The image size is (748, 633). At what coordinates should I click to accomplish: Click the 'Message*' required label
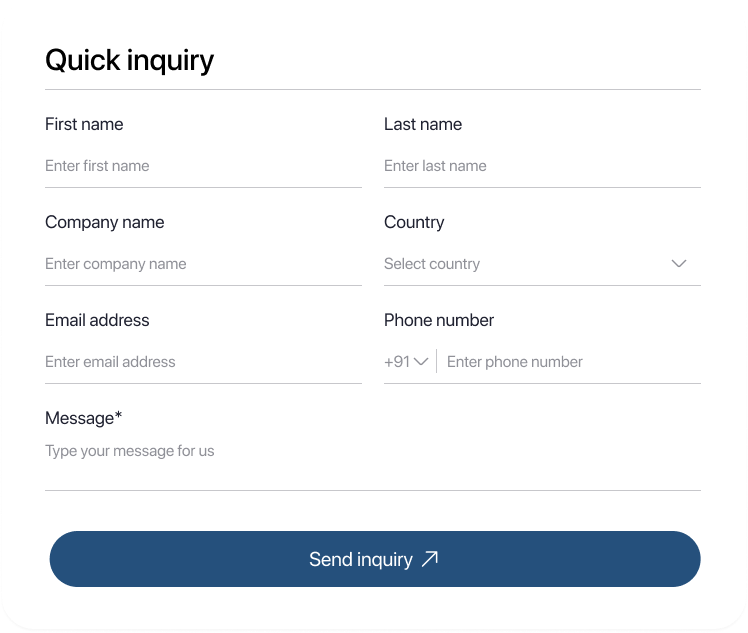click(83, 418)
